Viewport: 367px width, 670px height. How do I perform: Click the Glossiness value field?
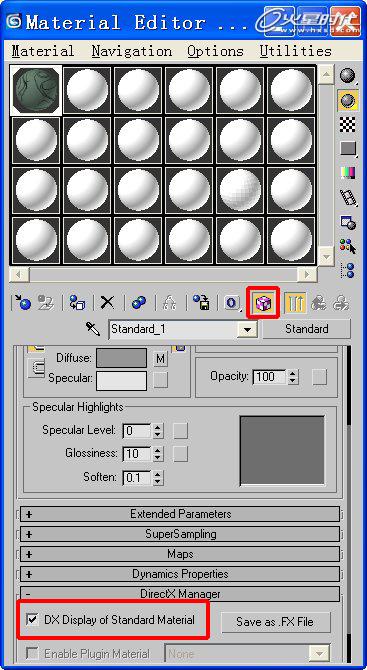click(137, 454)
